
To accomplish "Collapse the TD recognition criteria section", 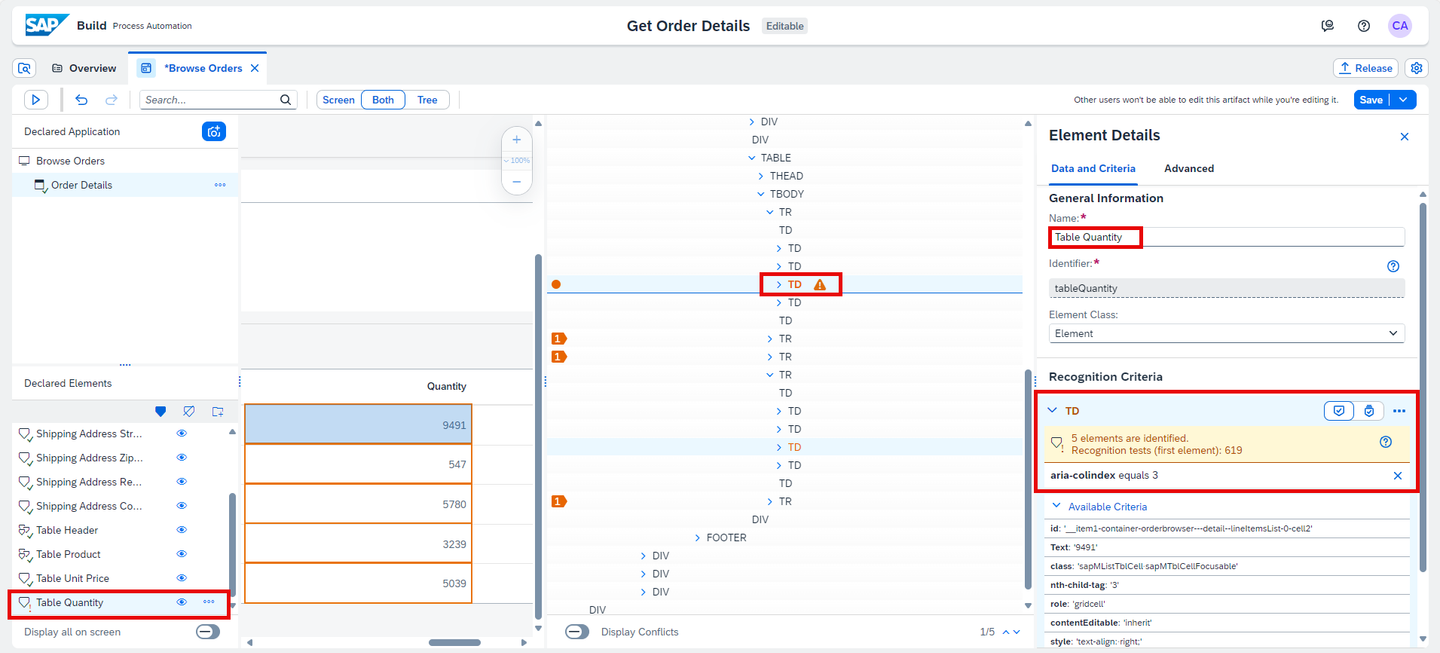I will tap(1052, 410).
